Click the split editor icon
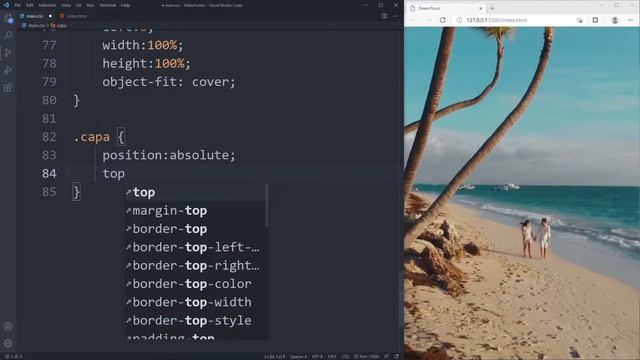Image resolution: width=640 pixels, height=360 pixels. (384, 16)
